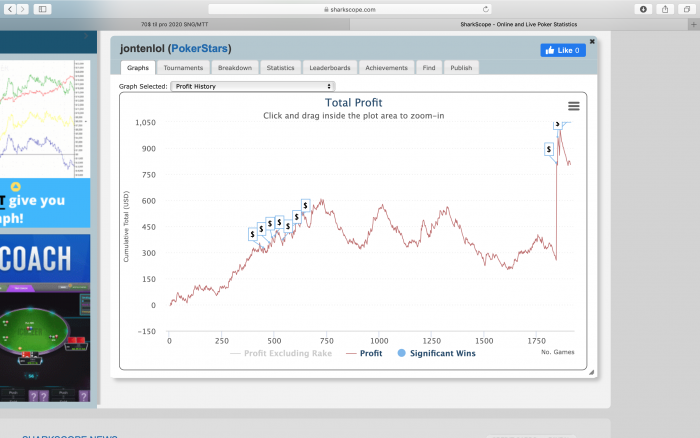The height and width of the screenshot is (438, 700).
Task: Open the Publish tab
Action: pyautogui.click(x=461, y=67)
